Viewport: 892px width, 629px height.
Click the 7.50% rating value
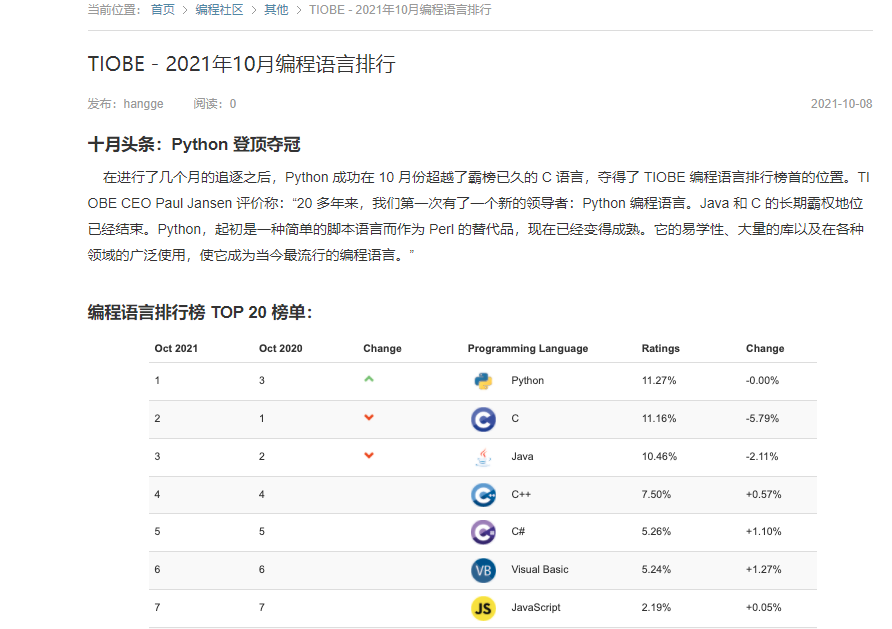click(x=656, y=494)
